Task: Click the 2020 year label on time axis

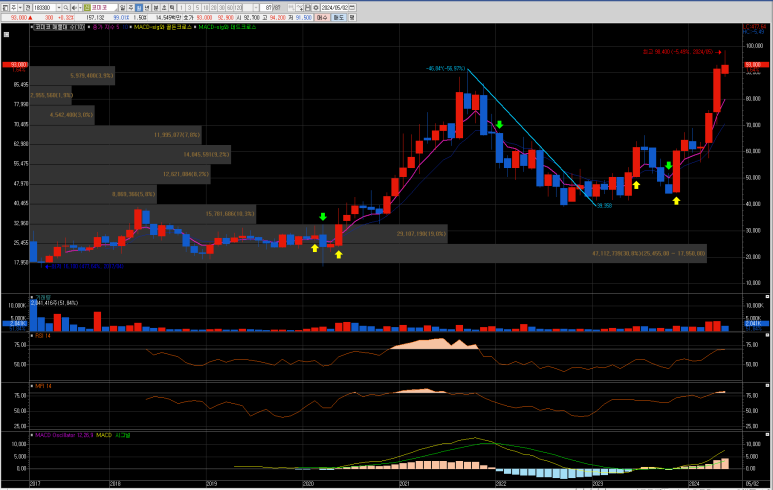Action: pyautogui.click(x=308, y=484)
